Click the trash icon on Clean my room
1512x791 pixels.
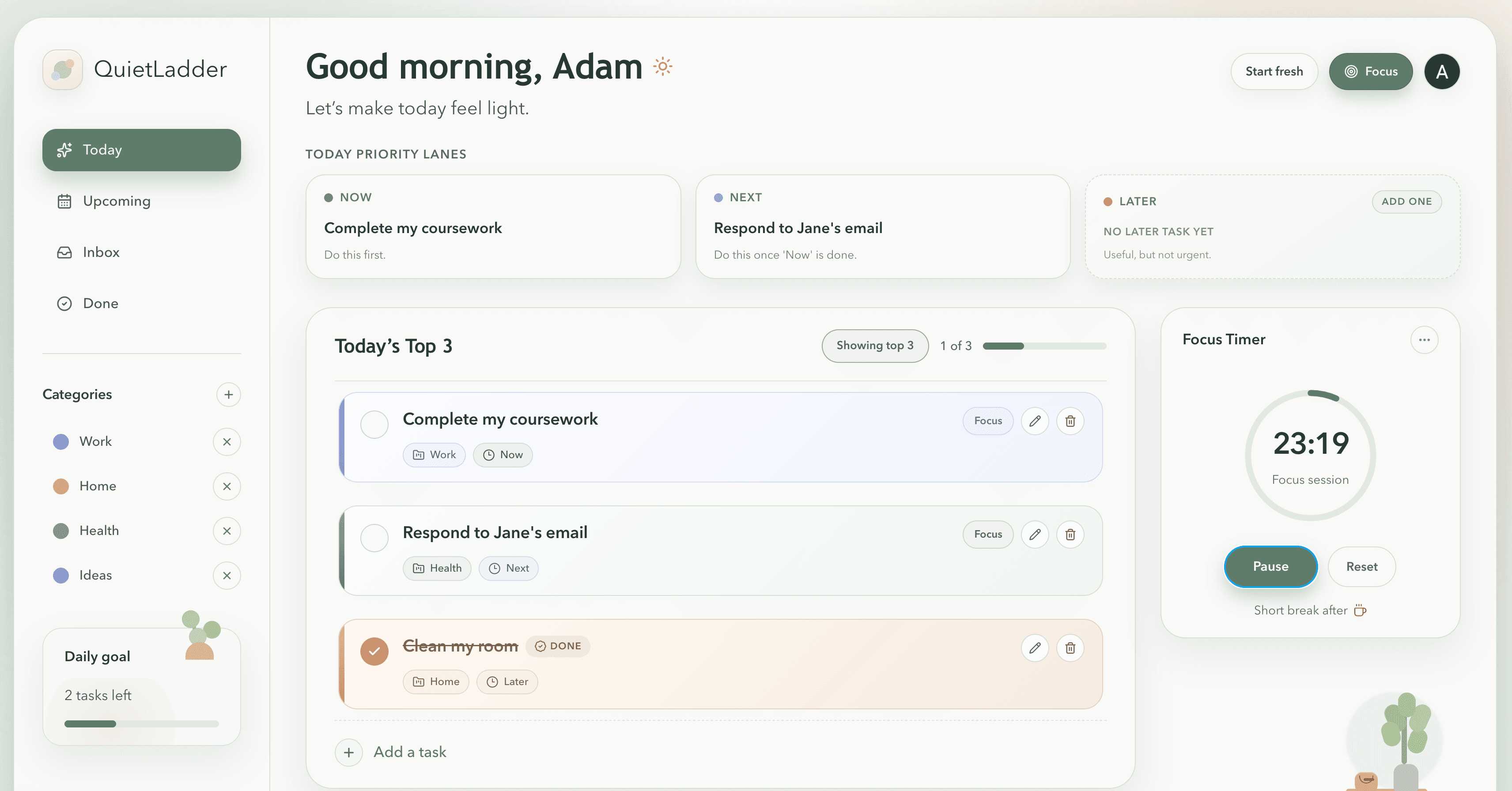coord(1070,648)
